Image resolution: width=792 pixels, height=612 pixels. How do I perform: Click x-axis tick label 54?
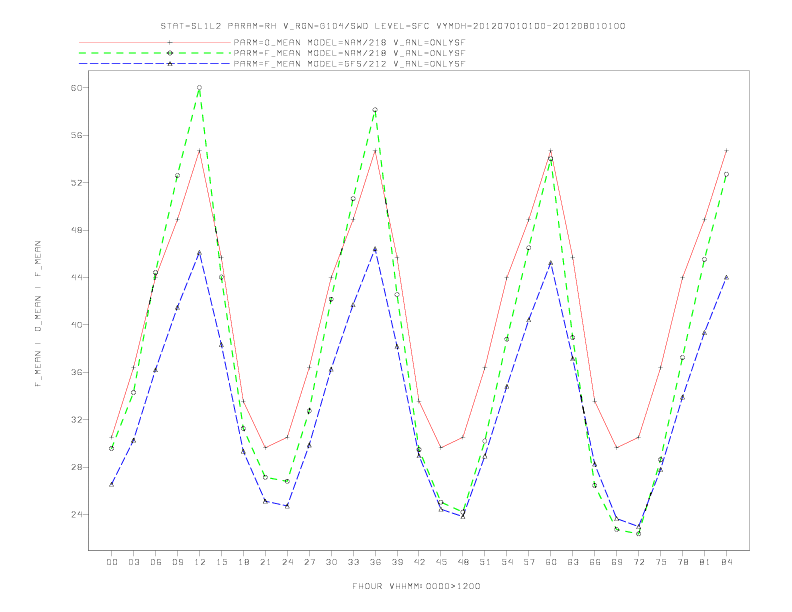pos(507,562)
